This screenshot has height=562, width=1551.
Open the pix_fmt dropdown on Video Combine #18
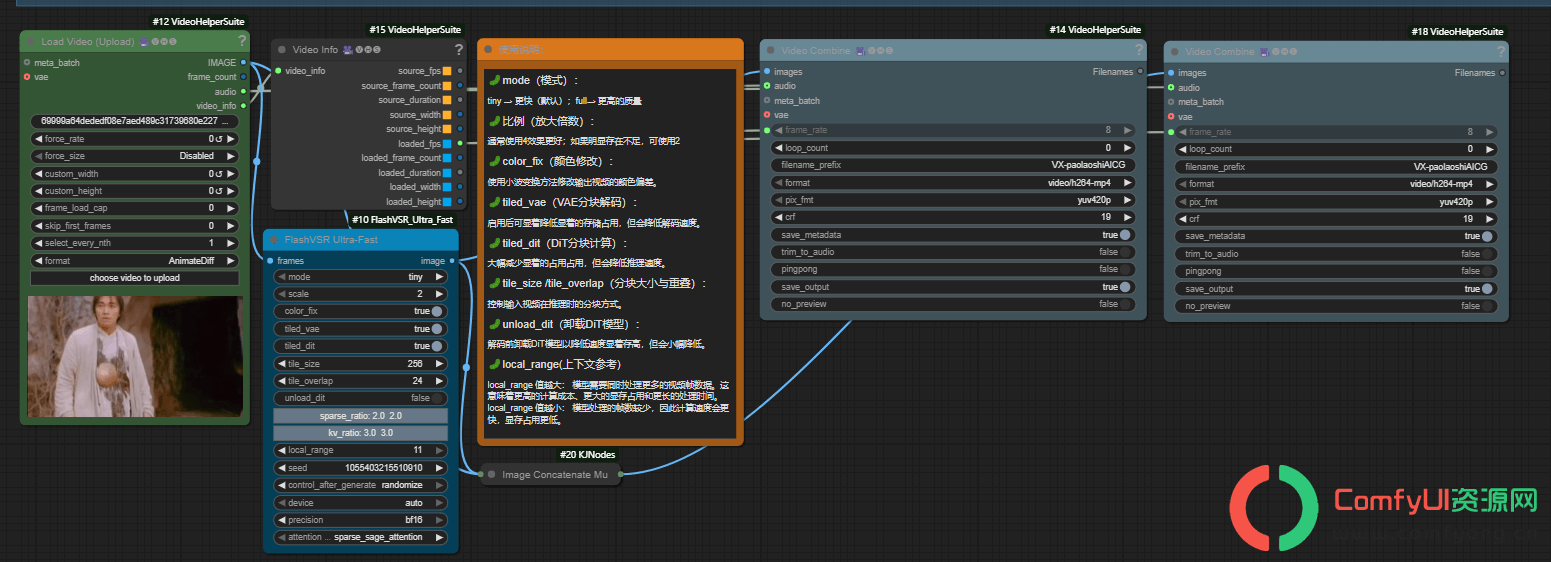[x=1336, y=201]
